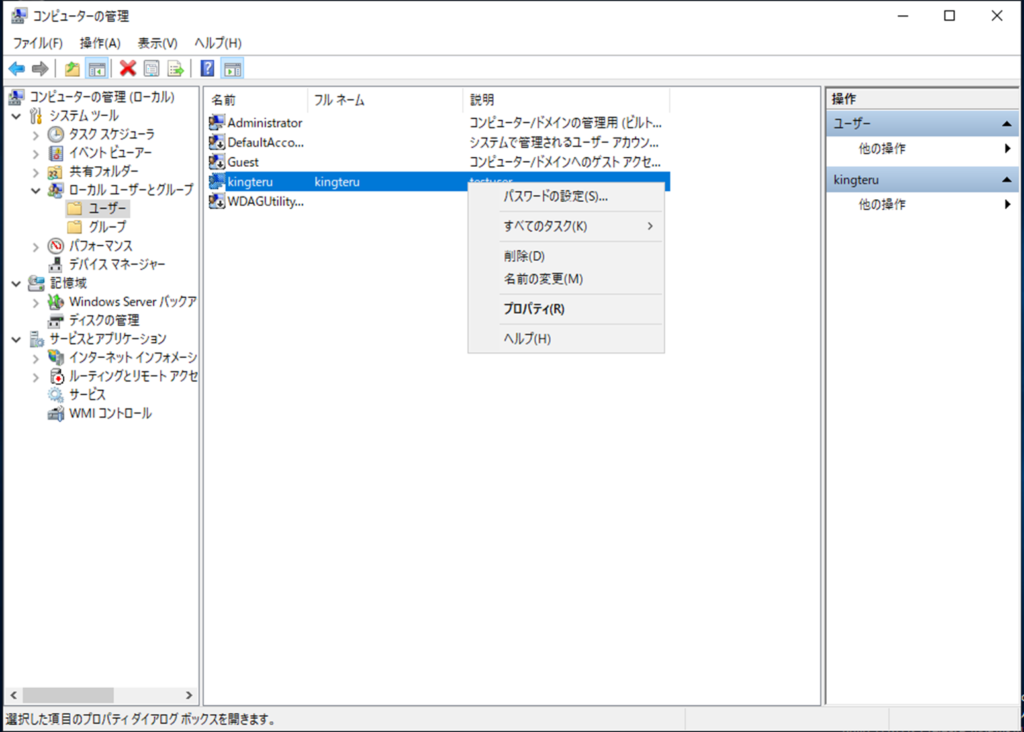Click the blue back arrow toolbar icon
The image size is (1024, 732).
click(17, 68)
